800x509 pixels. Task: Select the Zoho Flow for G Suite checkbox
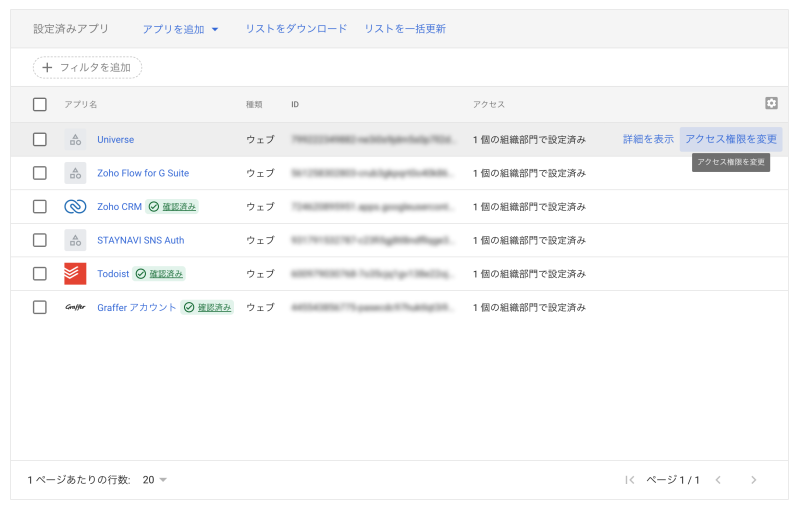[x=39, y=173]
